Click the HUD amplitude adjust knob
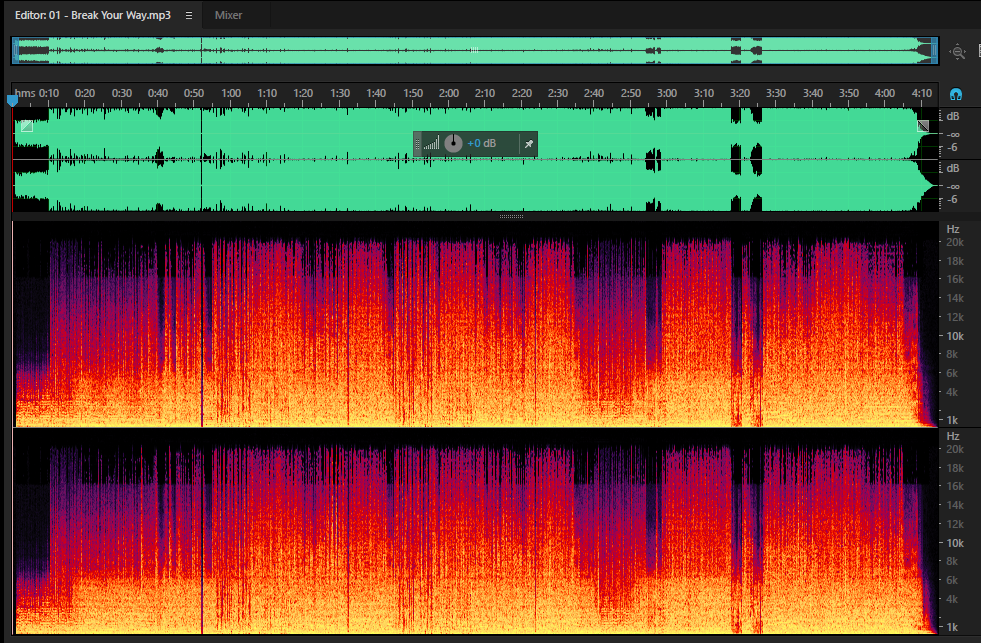This screenshot has width=981, height=643. (x=453, y=143)
